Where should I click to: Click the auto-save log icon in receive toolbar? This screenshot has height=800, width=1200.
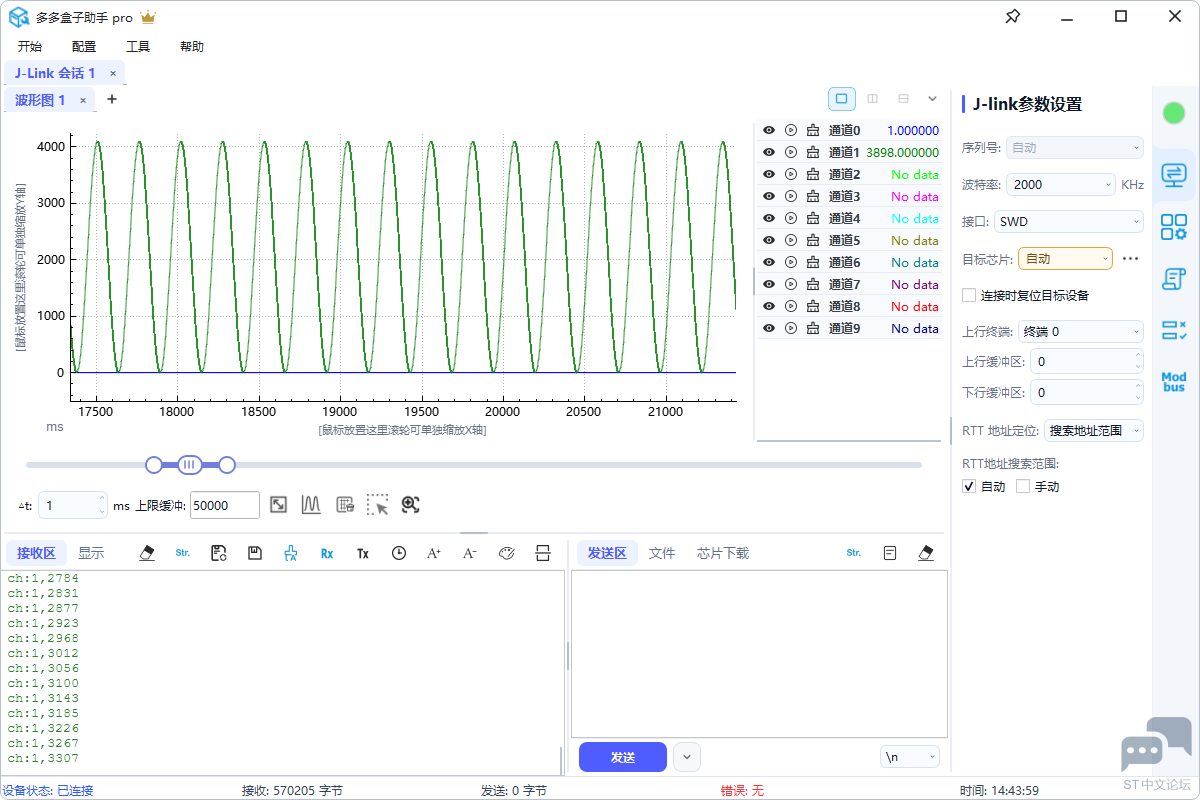219,553
